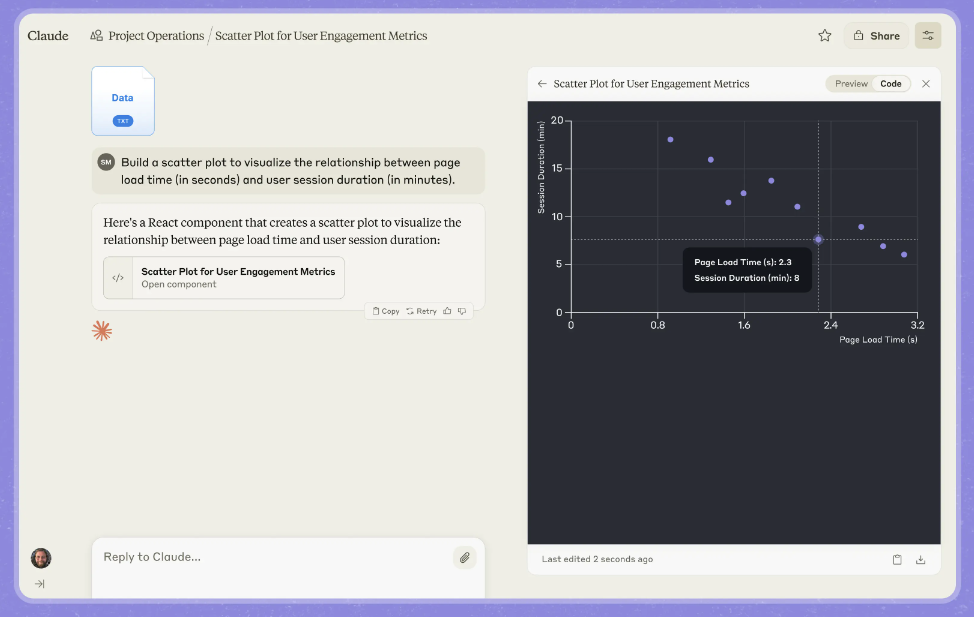Open the Scatter Plot component card

(x=224, y=278)
